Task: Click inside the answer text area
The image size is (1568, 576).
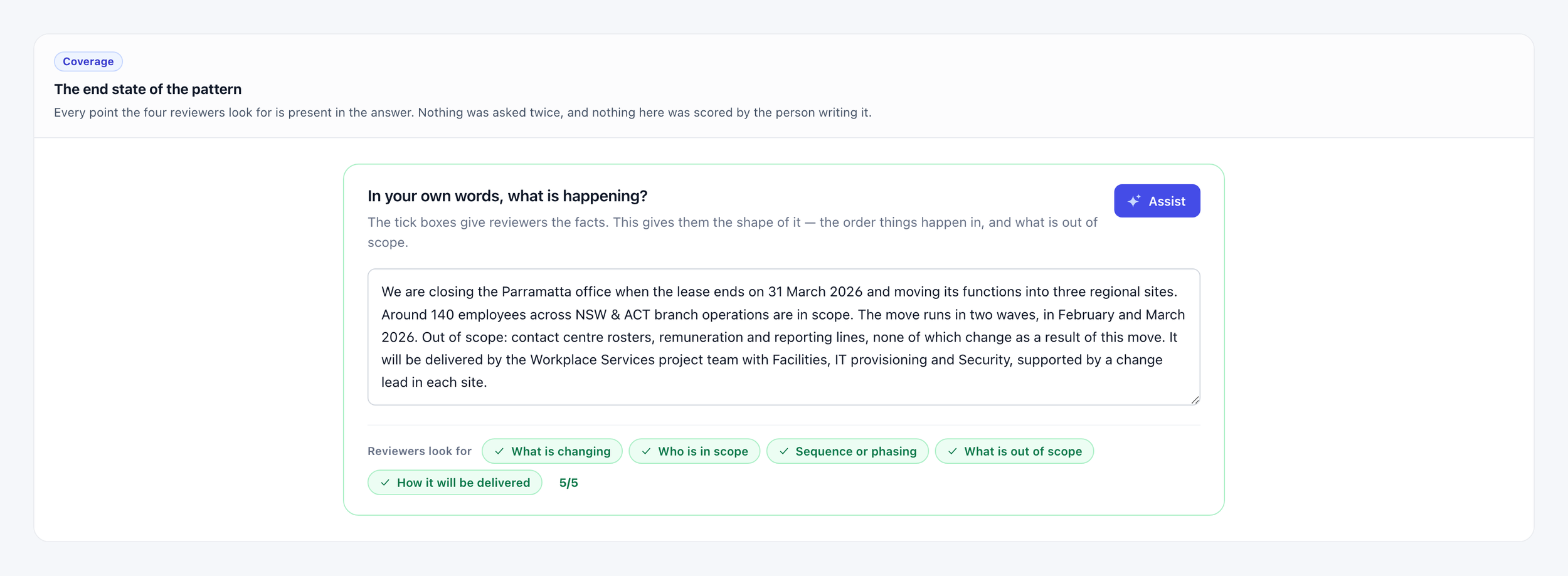Action: [x=784, y=337]
